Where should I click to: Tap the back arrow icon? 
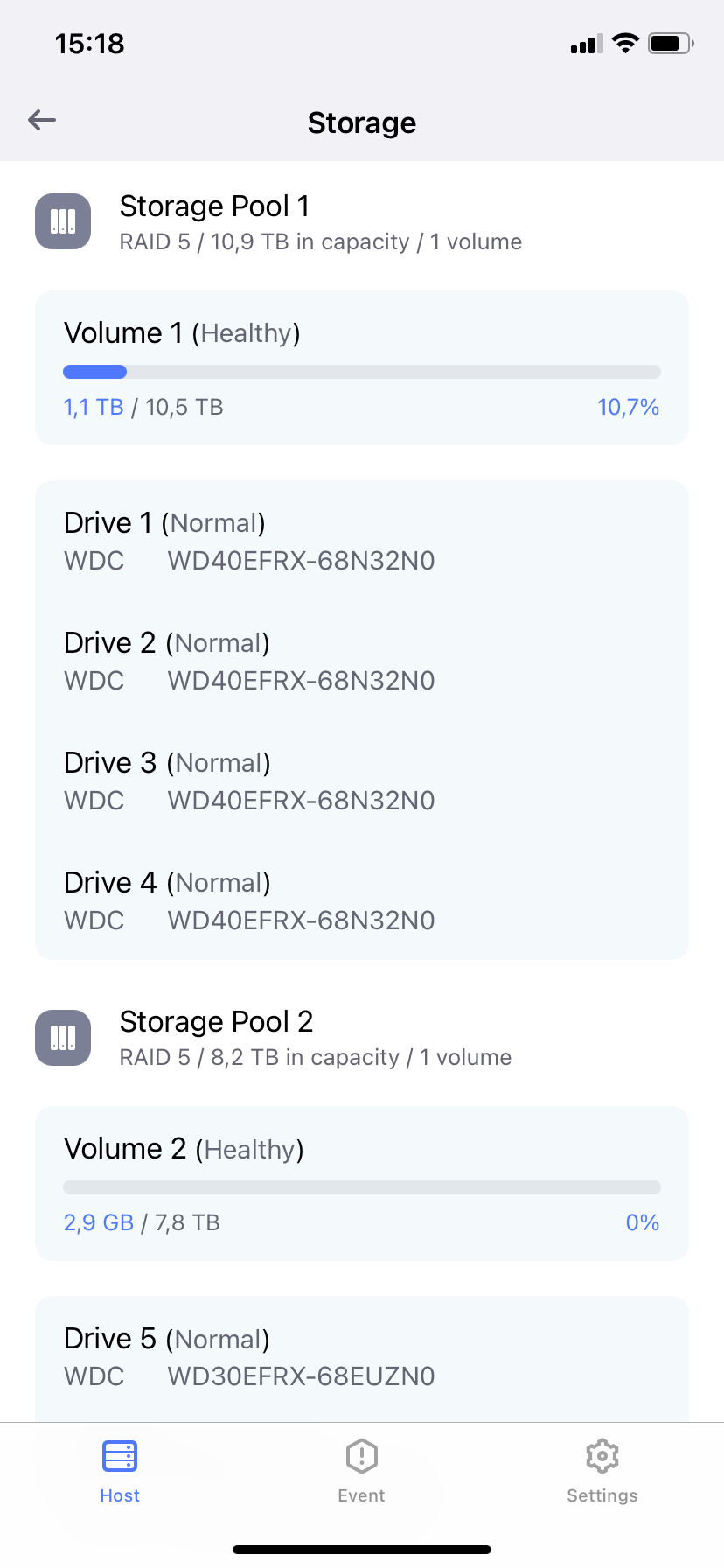tap(42, 120)
